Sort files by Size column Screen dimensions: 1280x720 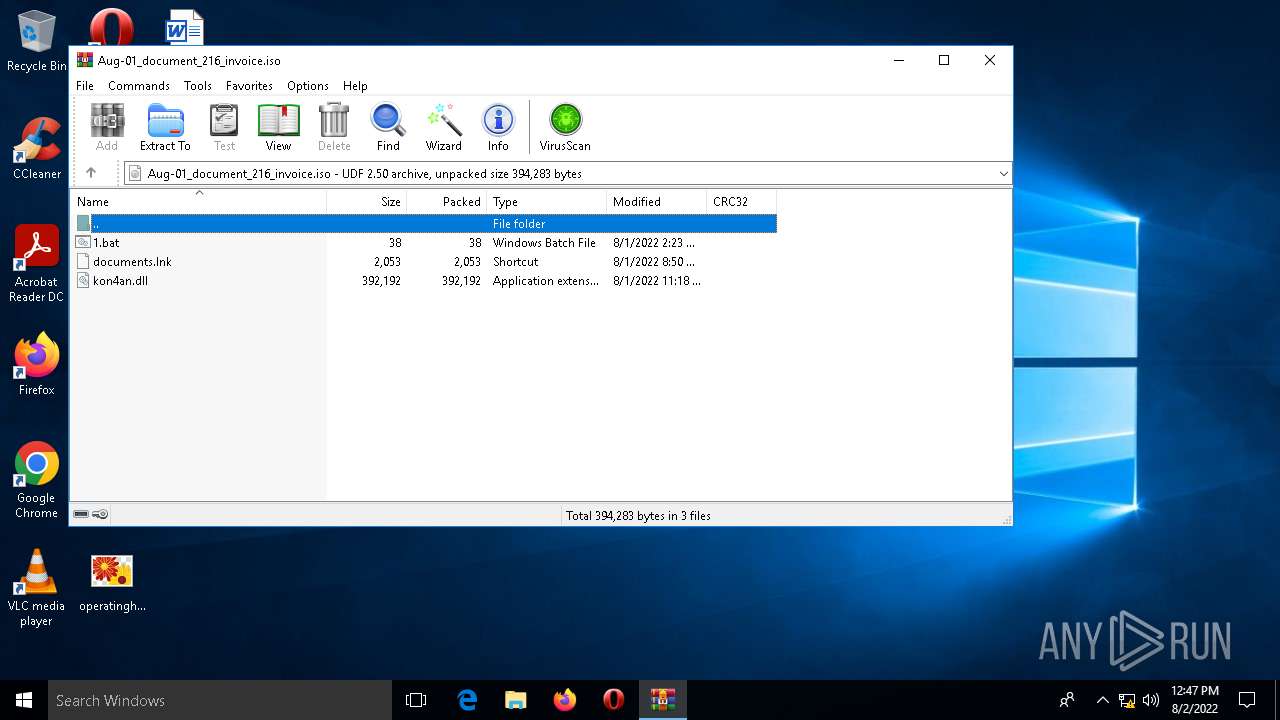tap(367, 201)
